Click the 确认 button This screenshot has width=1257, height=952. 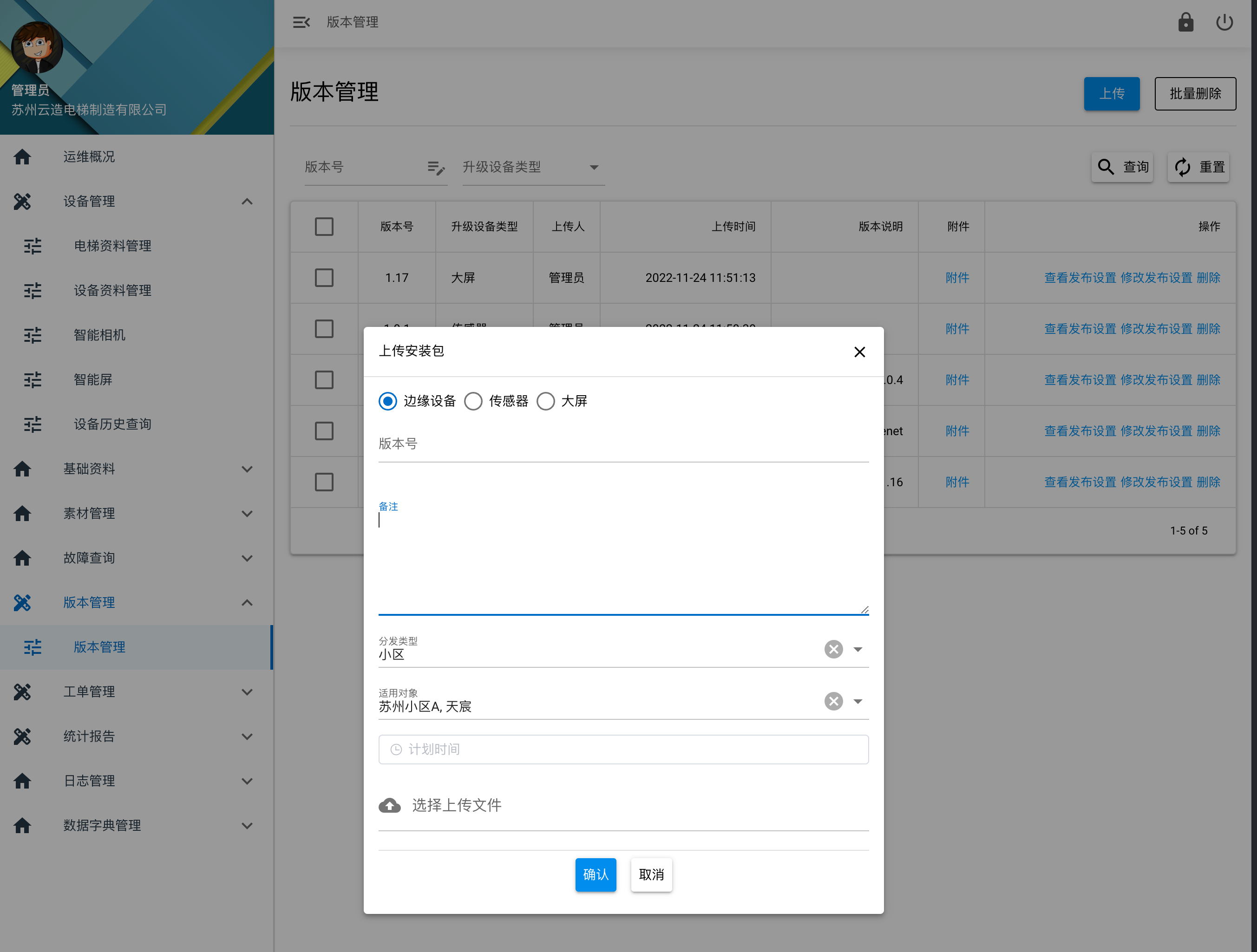click(595, 875)
